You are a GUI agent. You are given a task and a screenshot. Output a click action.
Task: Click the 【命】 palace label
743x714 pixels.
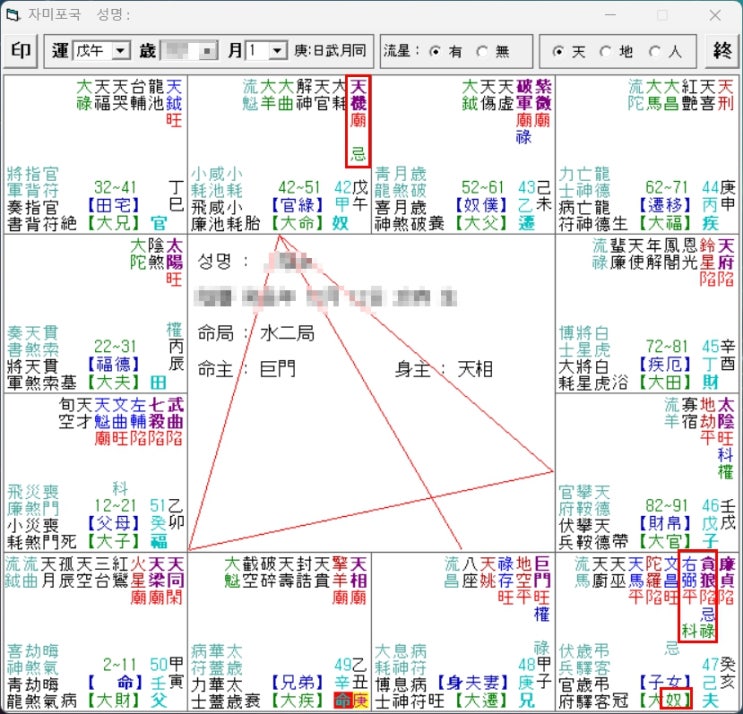(115, 683)
